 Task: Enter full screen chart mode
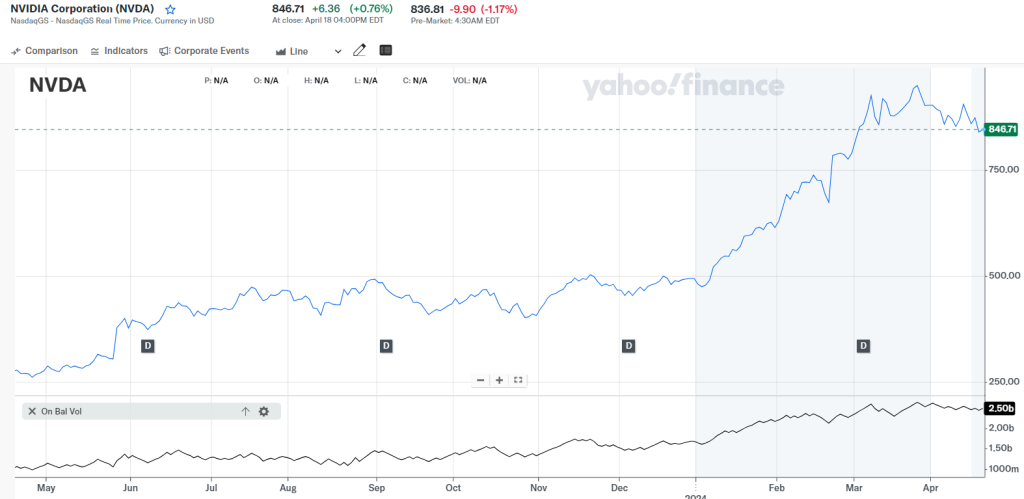coord(518,380)
